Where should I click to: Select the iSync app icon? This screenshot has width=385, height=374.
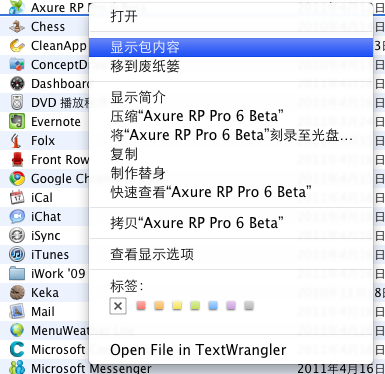coord(17,236)
